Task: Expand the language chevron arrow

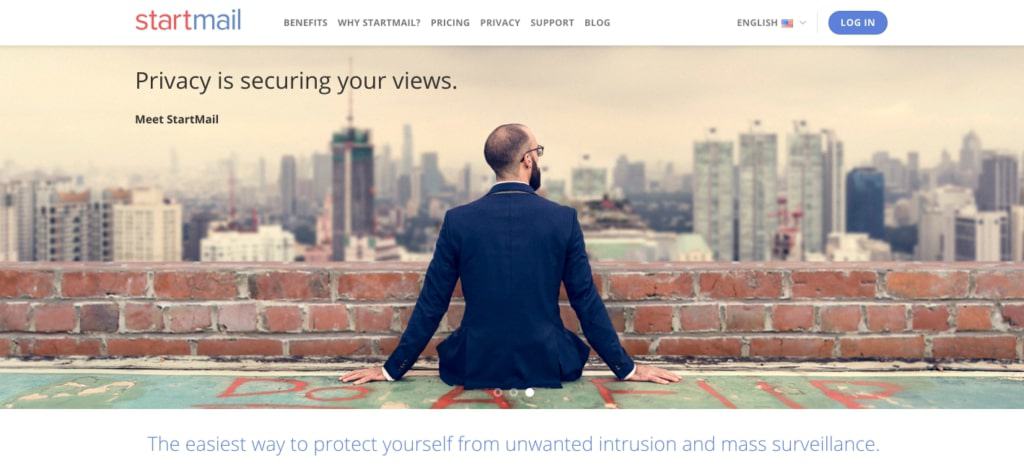Action: [803, 23]
